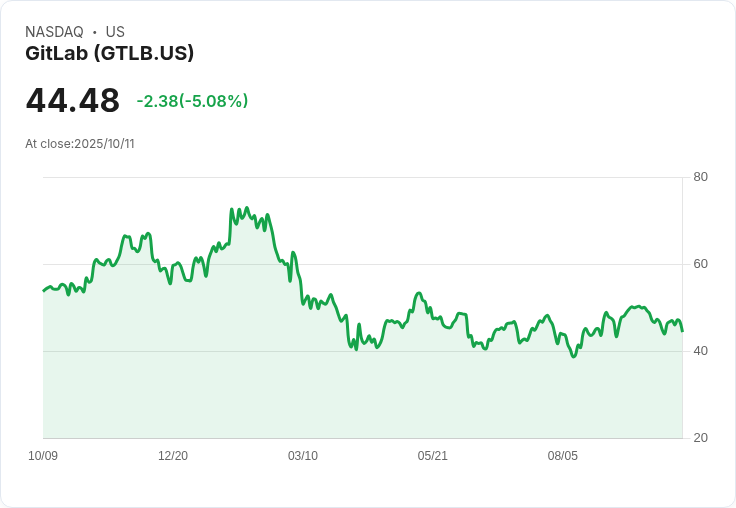This screenshot has width=736, height=508.
Task: Click the rightmost end point of the price line
Action: 682,331
